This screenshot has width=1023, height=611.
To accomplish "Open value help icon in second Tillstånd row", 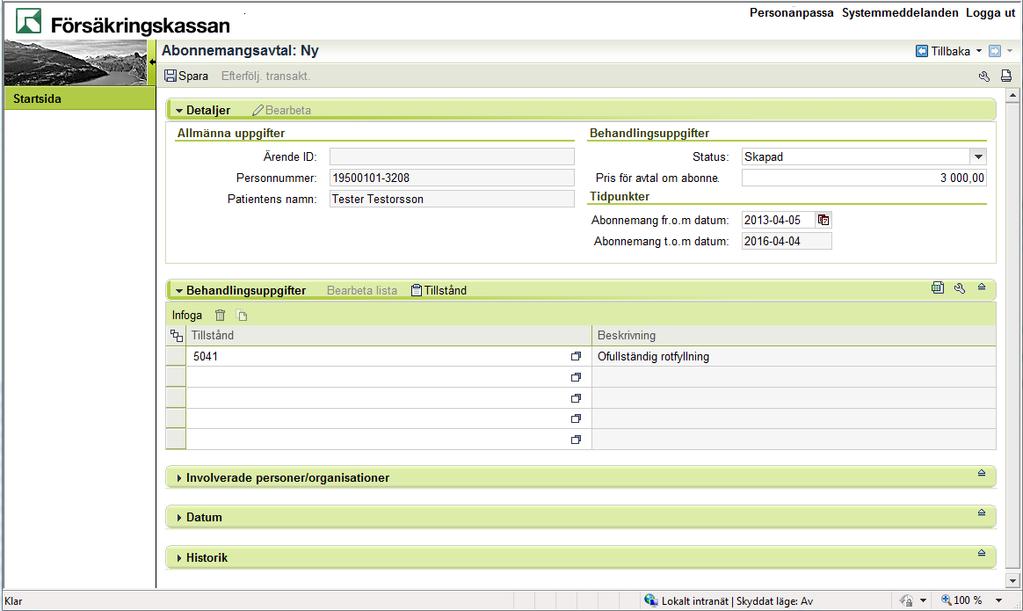I will 575,378.
